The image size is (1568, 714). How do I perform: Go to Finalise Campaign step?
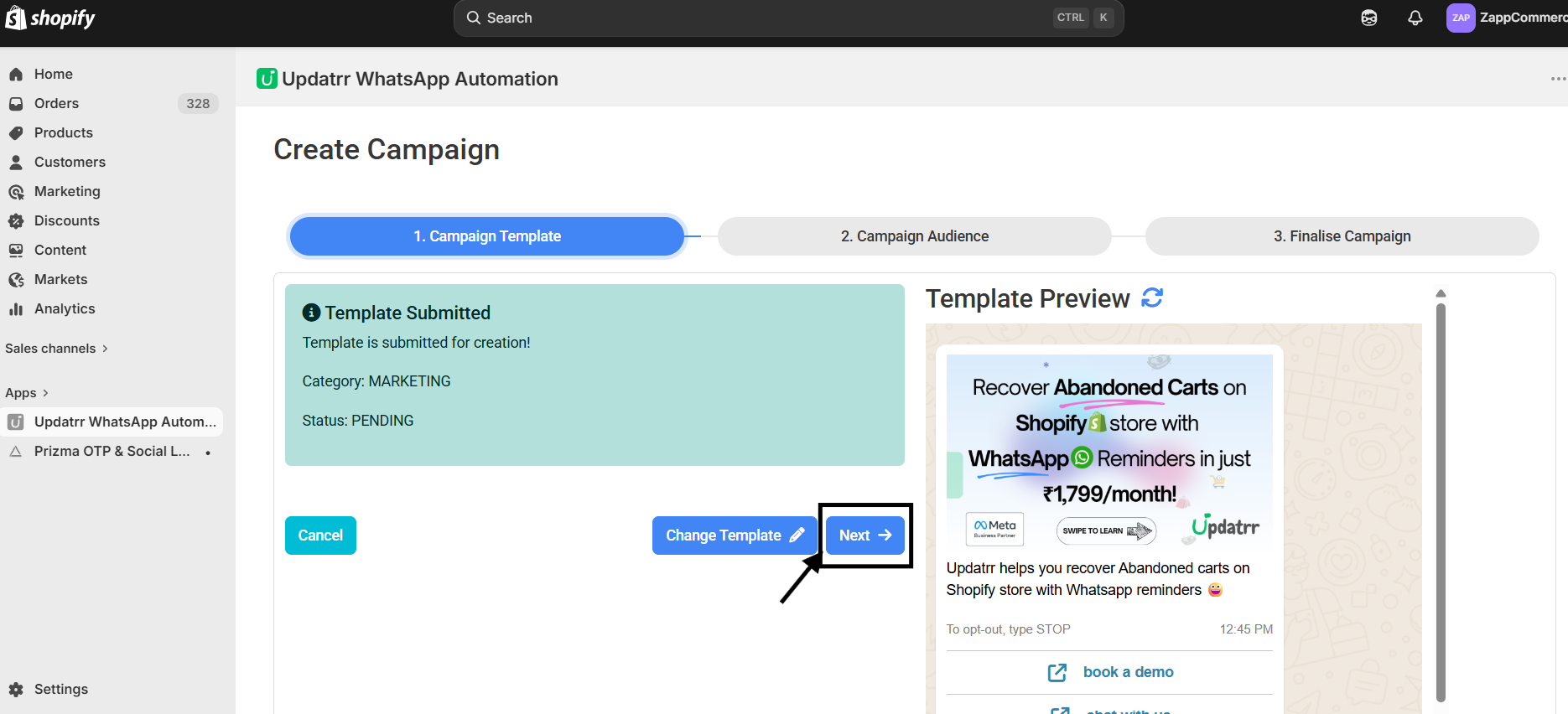pyautogui.click(x=1342, y=236)
